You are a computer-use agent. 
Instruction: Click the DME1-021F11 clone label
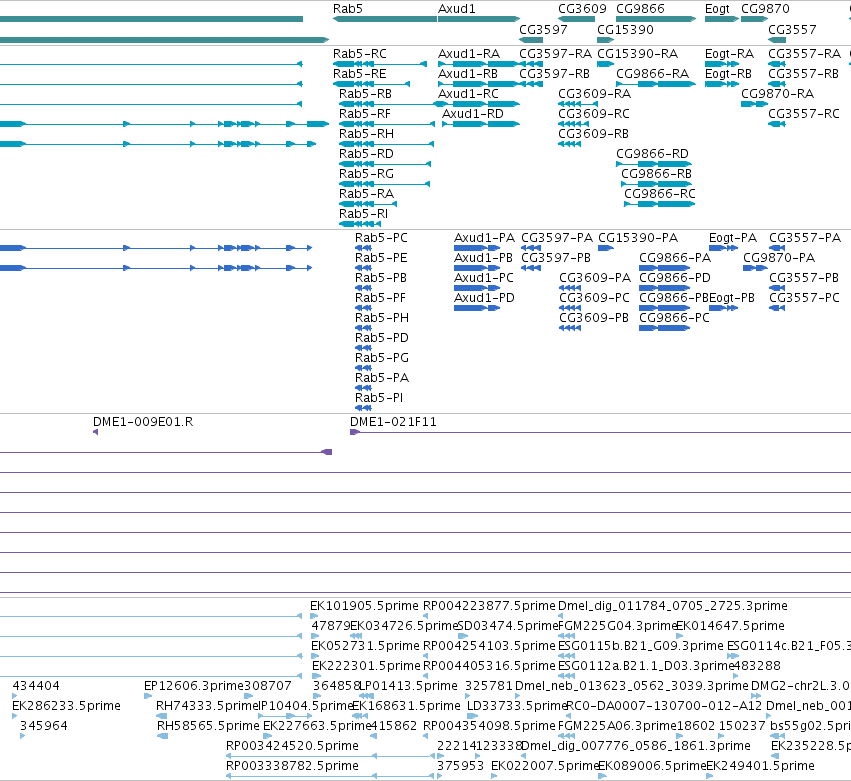tap(393, 422)
